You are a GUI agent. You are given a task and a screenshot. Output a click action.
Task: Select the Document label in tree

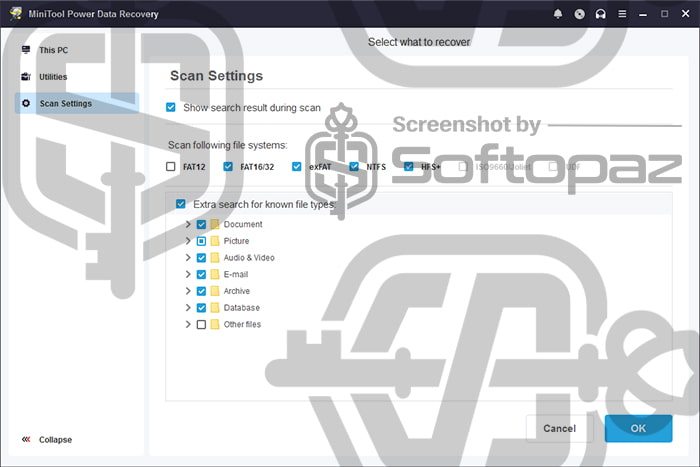[x=243, y=224]
